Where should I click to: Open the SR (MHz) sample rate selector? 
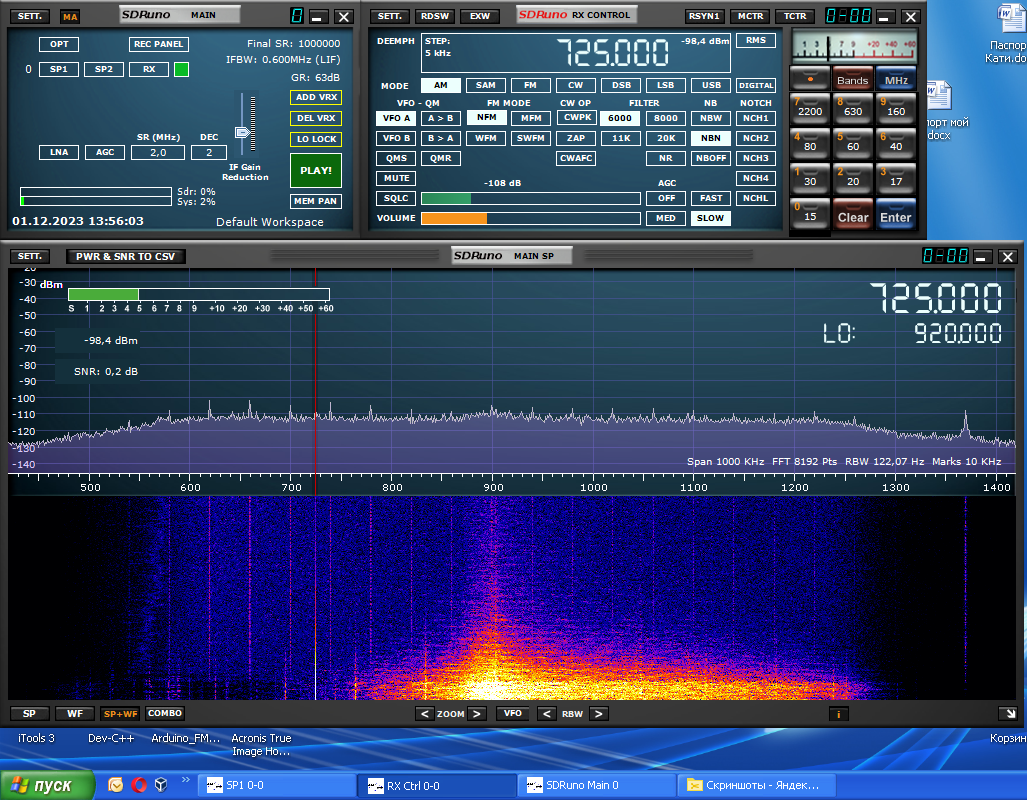point(158,153)
